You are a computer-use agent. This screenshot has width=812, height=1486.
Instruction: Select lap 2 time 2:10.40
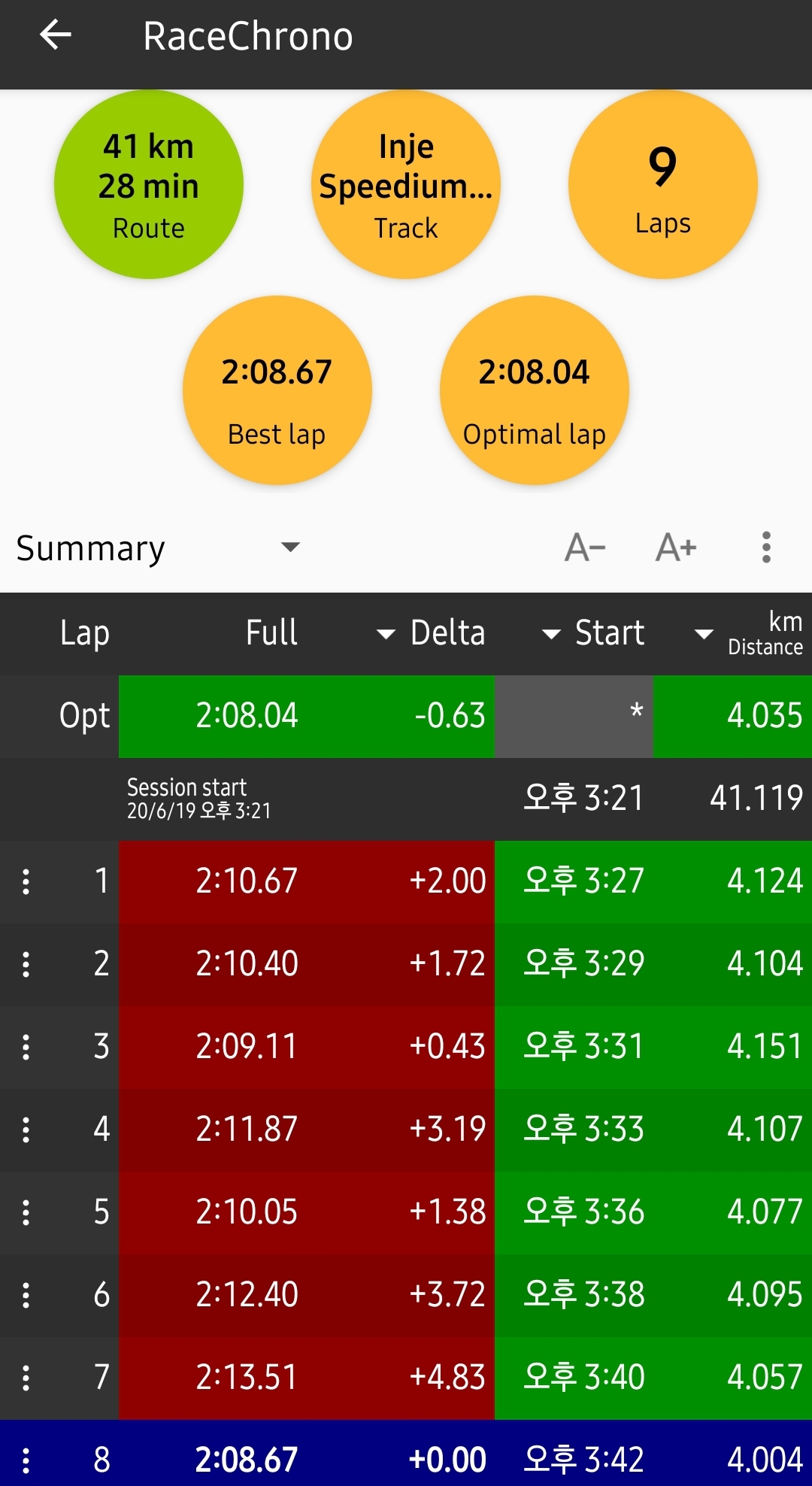tap(247, 964)
